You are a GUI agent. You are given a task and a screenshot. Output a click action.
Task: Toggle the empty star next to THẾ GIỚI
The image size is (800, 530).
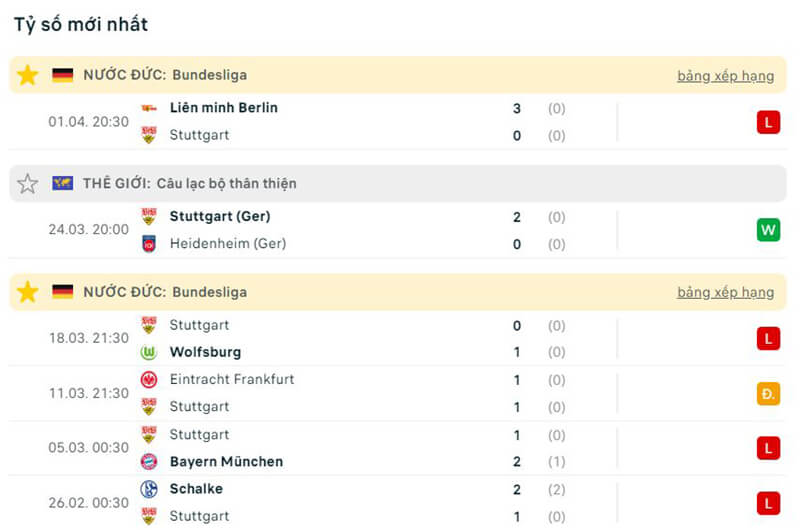coord(28,184)
